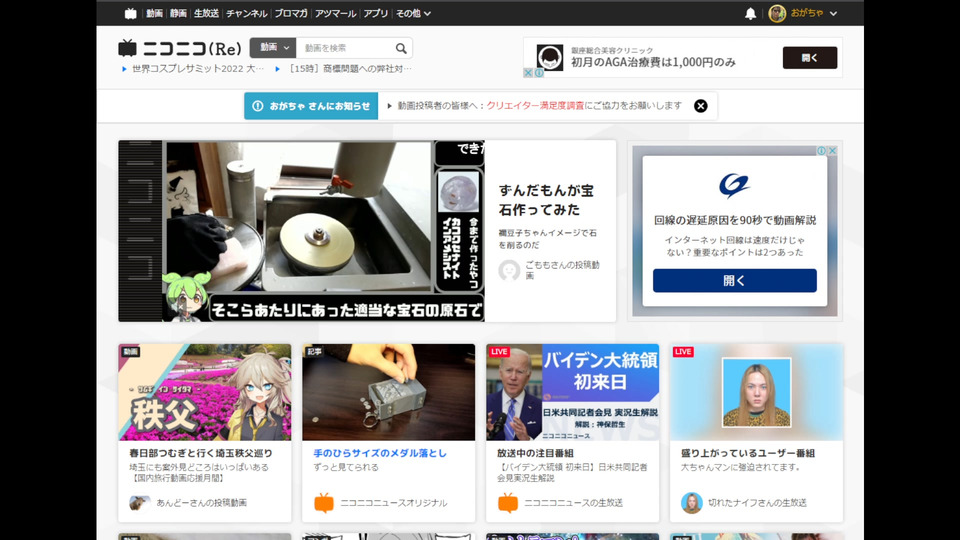Click the text ごももさんの投稿動画
The width and height of the screenshot is (960, 540).
pos(563,270)
